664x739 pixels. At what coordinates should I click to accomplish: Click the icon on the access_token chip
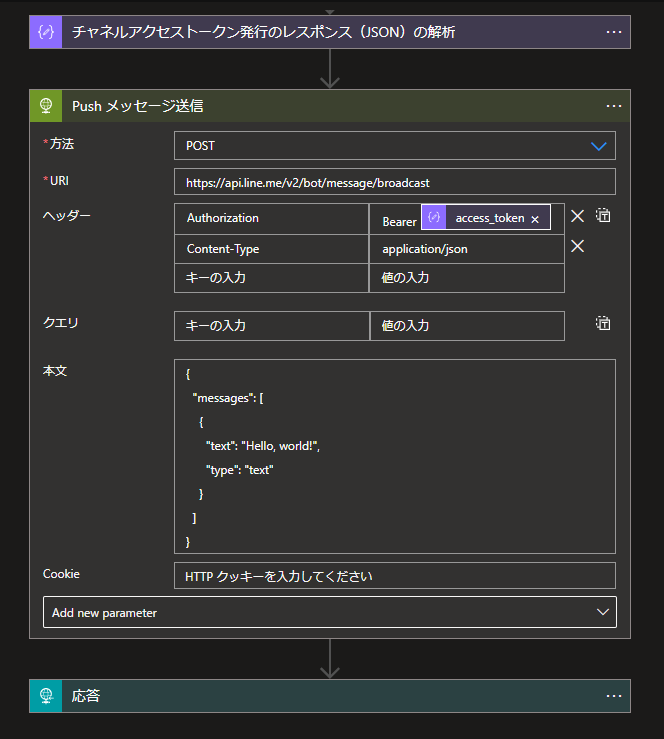point(434,217)
